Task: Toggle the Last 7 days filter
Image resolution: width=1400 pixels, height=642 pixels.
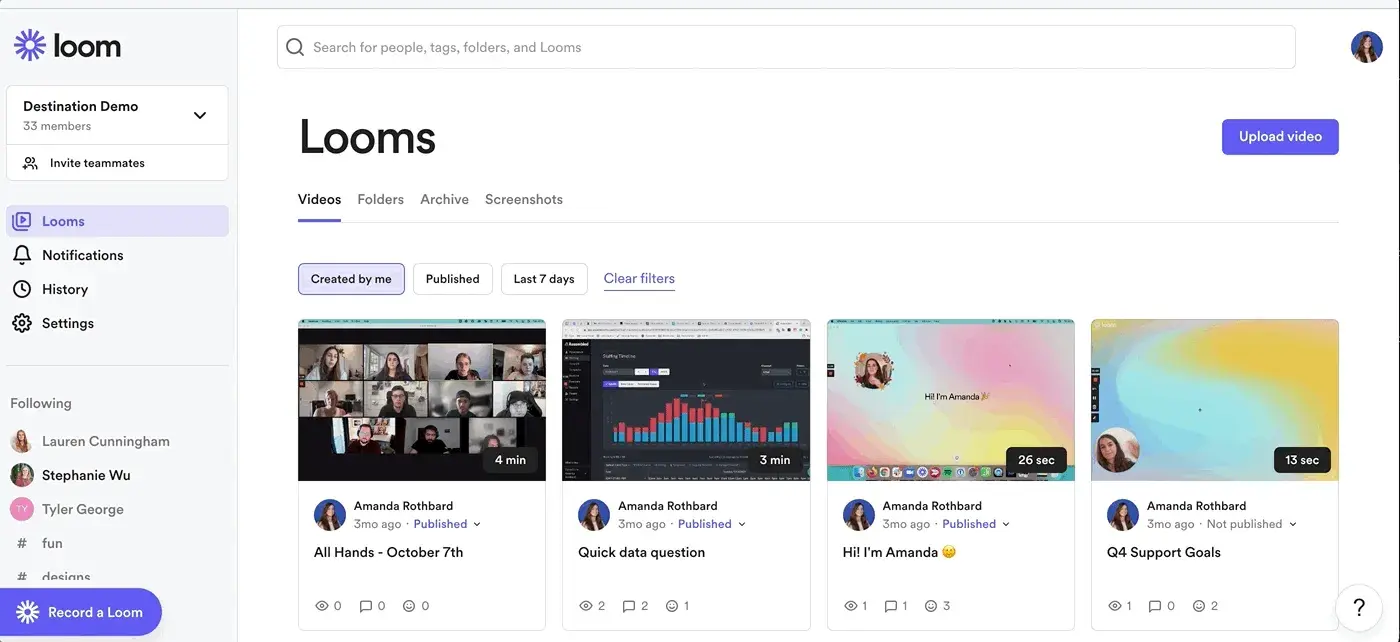Action: click(543, 279)
